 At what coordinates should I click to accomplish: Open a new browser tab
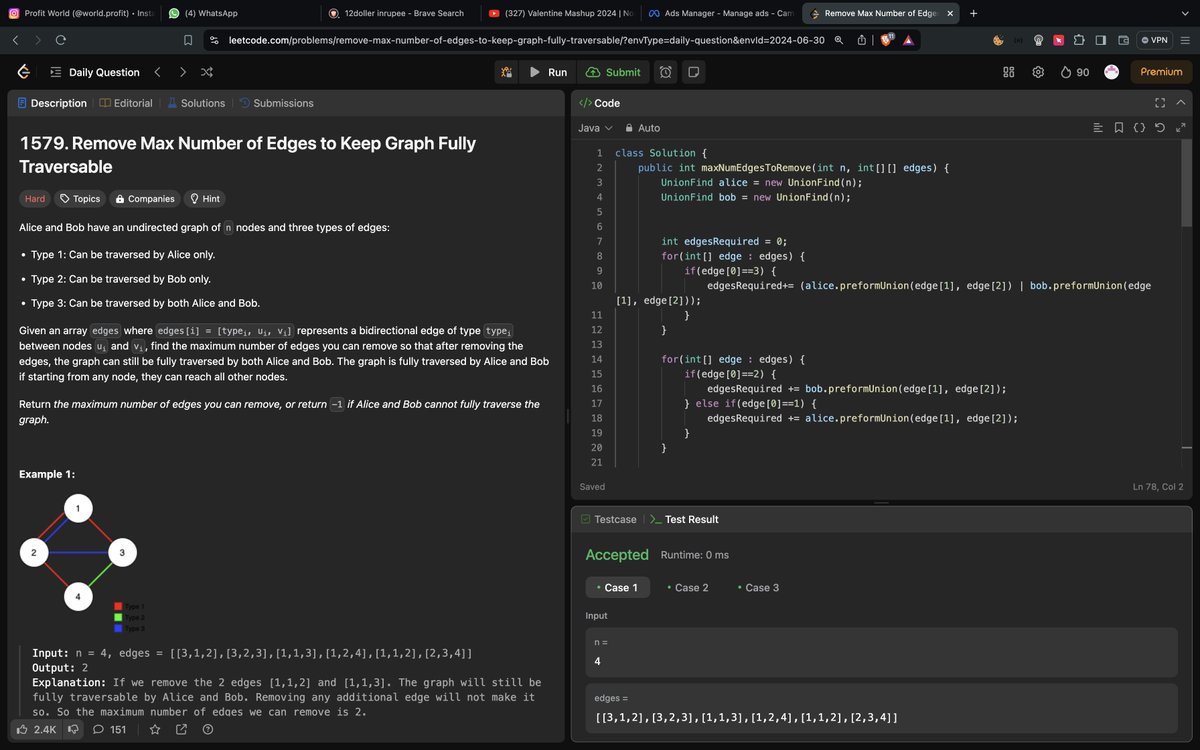click(973, 13)
